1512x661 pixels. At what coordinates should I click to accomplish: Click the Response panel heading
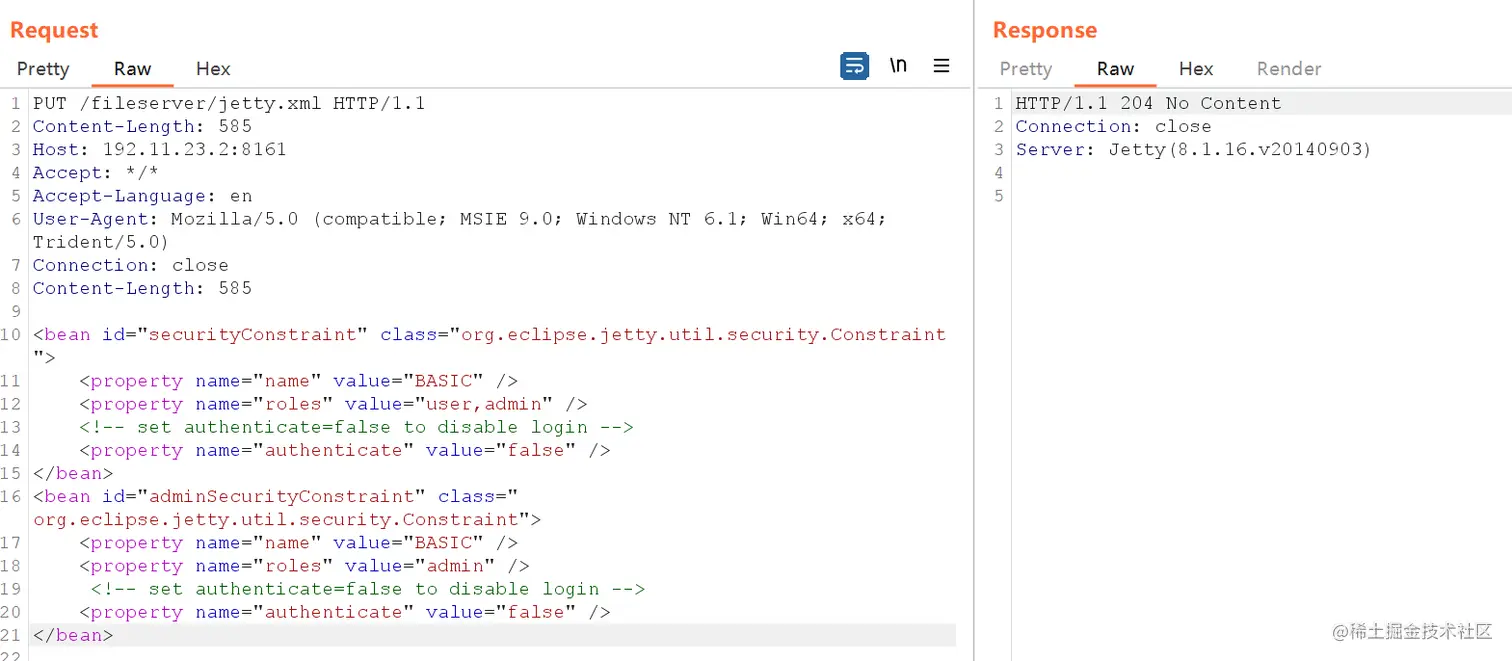(1045, 30)
